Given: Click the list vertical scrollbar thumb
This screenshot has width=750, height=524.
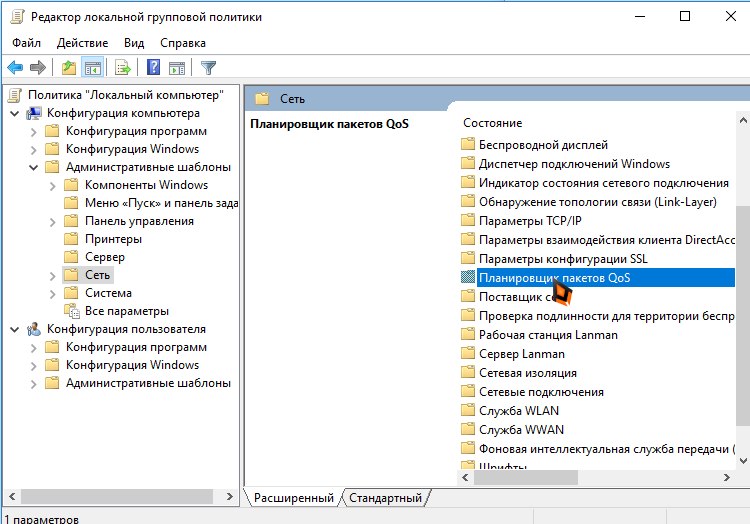Looking at the screenshot, I should [x=743, y=315].
